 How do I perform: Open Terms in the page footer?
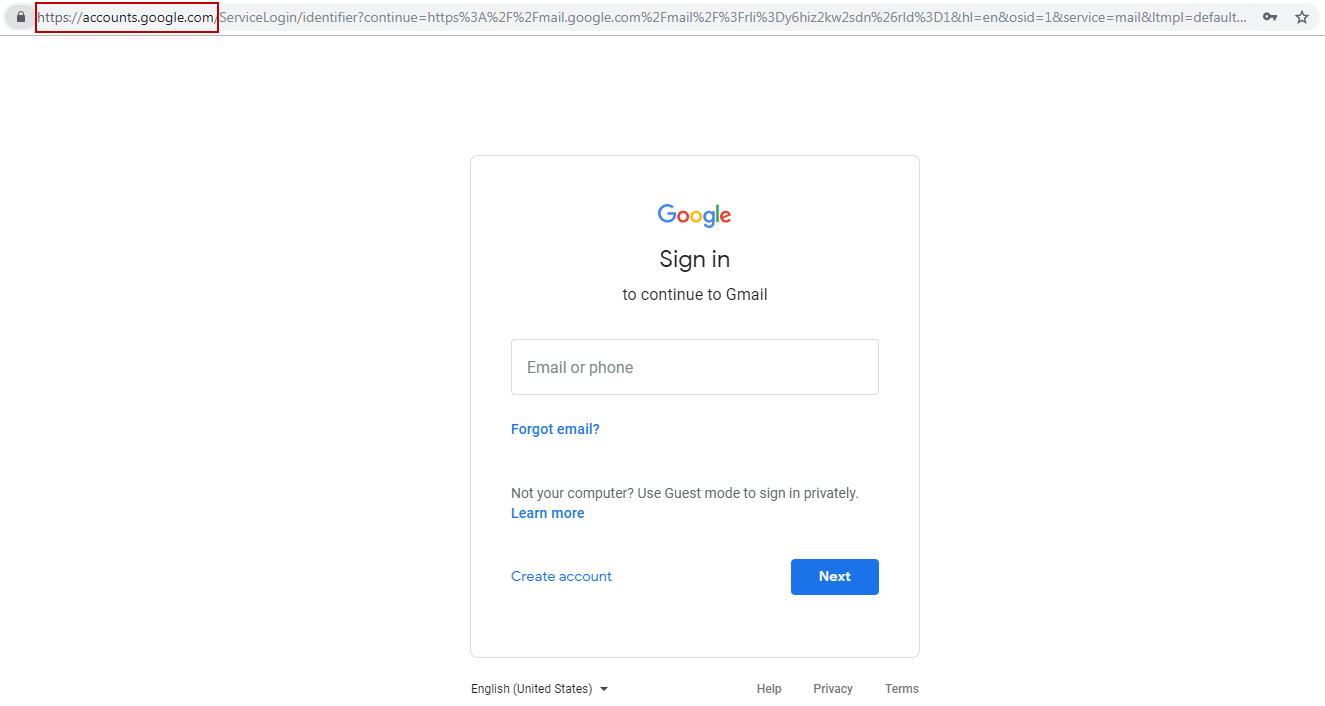click(x=901, y=689)
